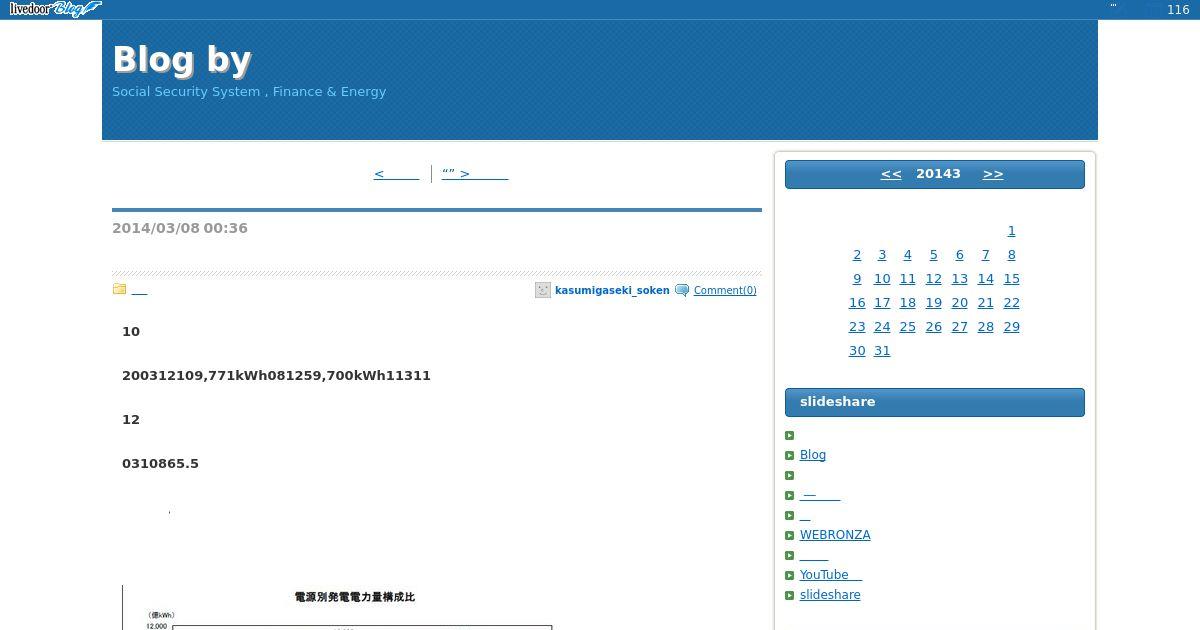The width and height of the screenshot is (1200, 630).
Task: Select calendar day 19
Action: tap(933, 303)
